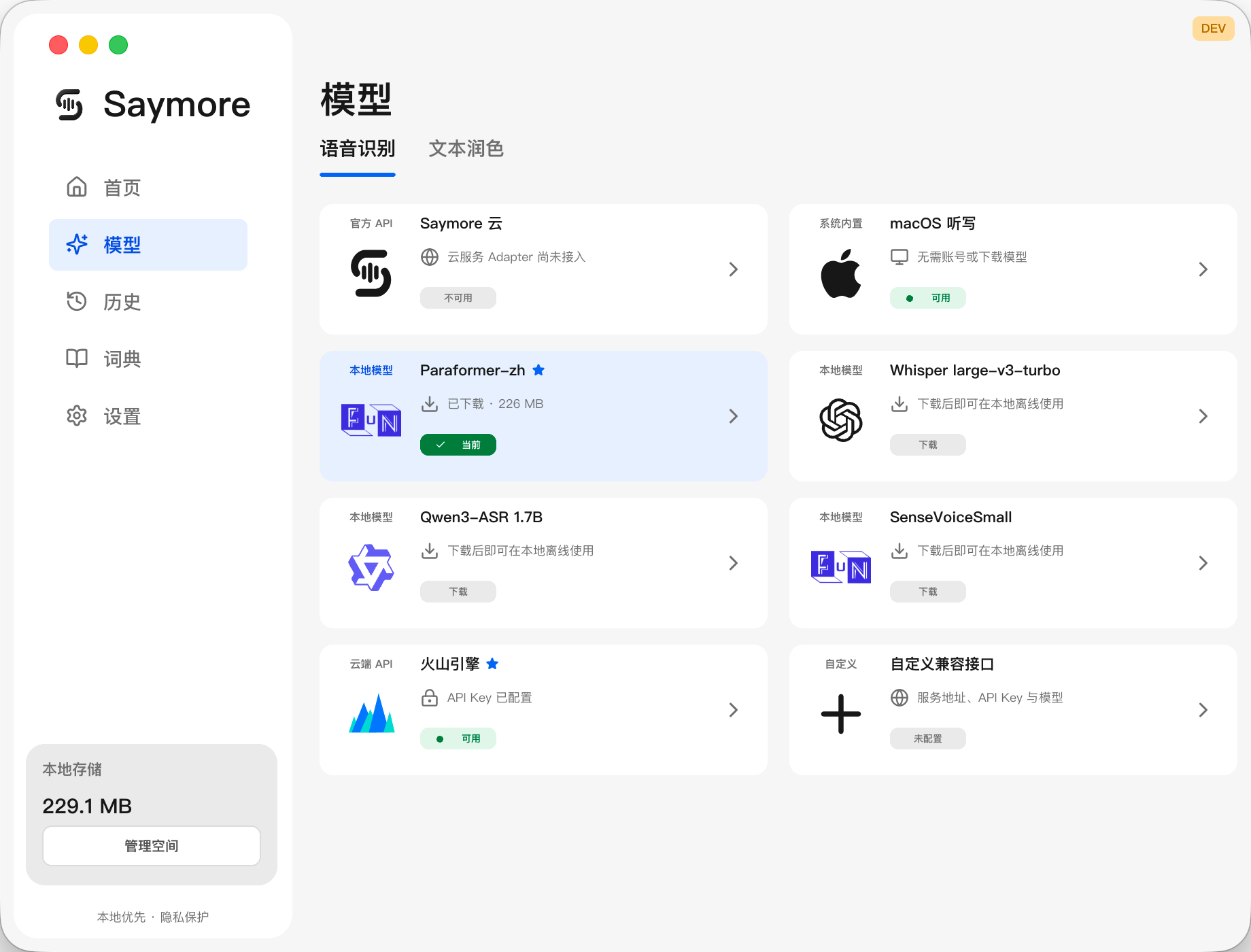Click the Qwen3-ASR 1.7B title
The width and height of the screenshot is (1251, 952).
[x=481, y=517]
